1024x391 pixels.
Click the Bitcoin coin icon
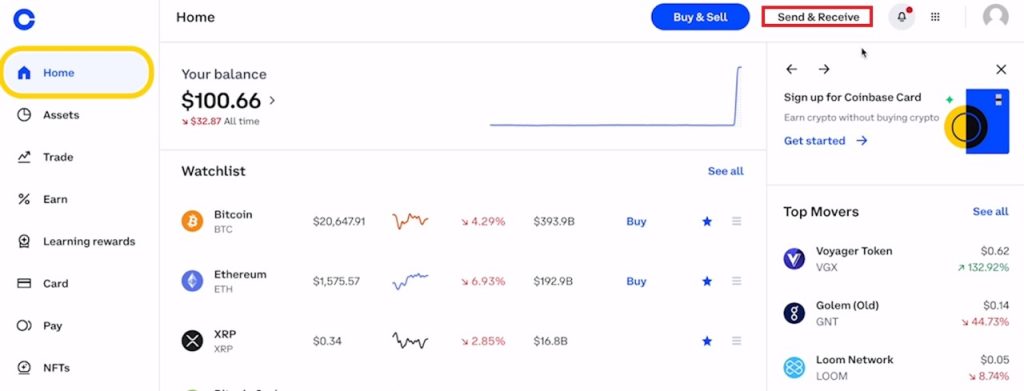[192, 221]
